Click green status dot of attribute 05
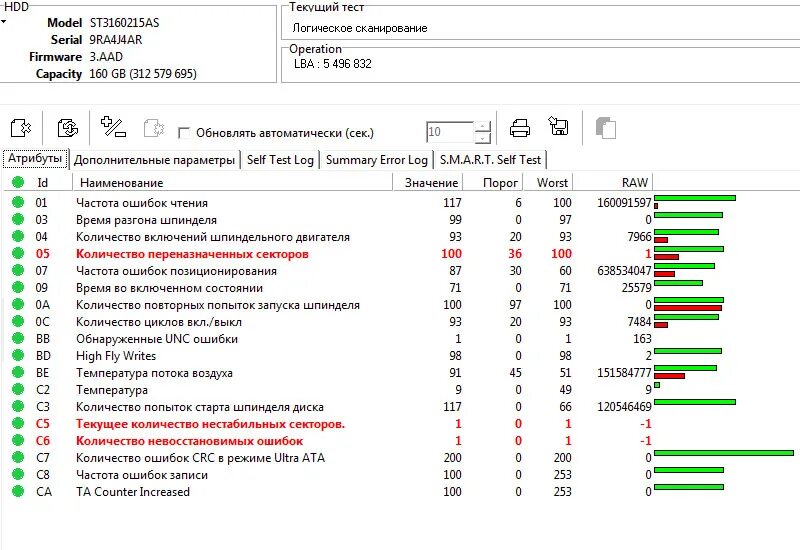Image resolution: width=800 pixels, height=550 pixels. pyautogui.click(x=18, y=253)
